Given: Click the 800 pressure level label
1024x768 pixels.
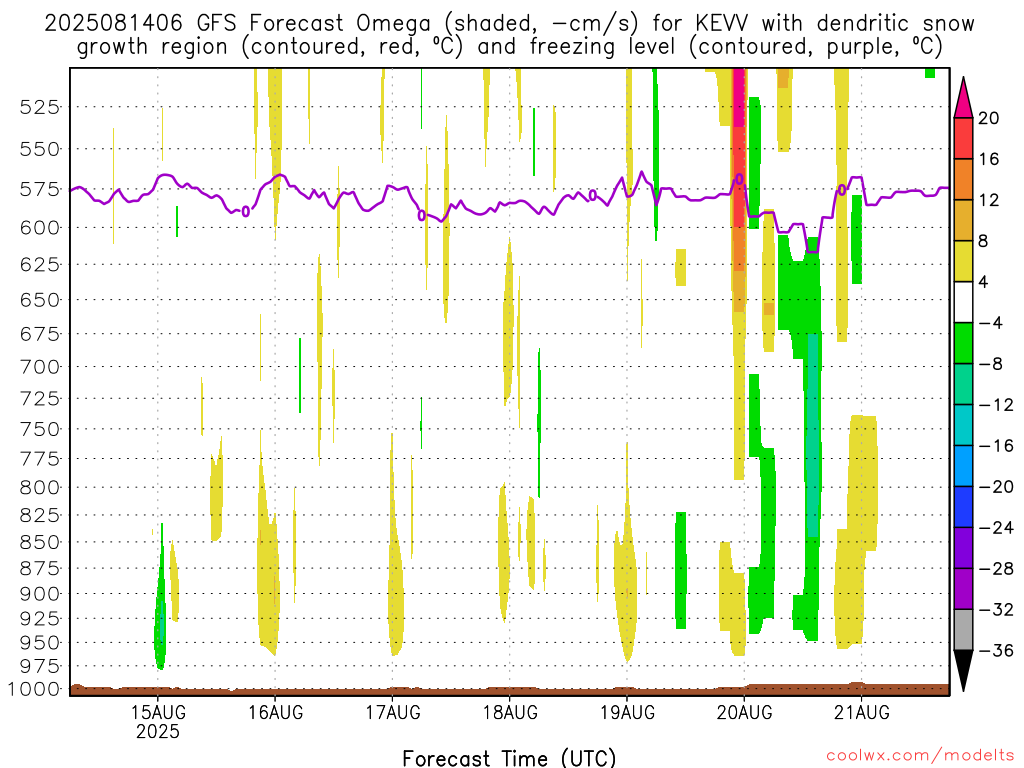Looking at the screenshot, I should coord(40,487).
